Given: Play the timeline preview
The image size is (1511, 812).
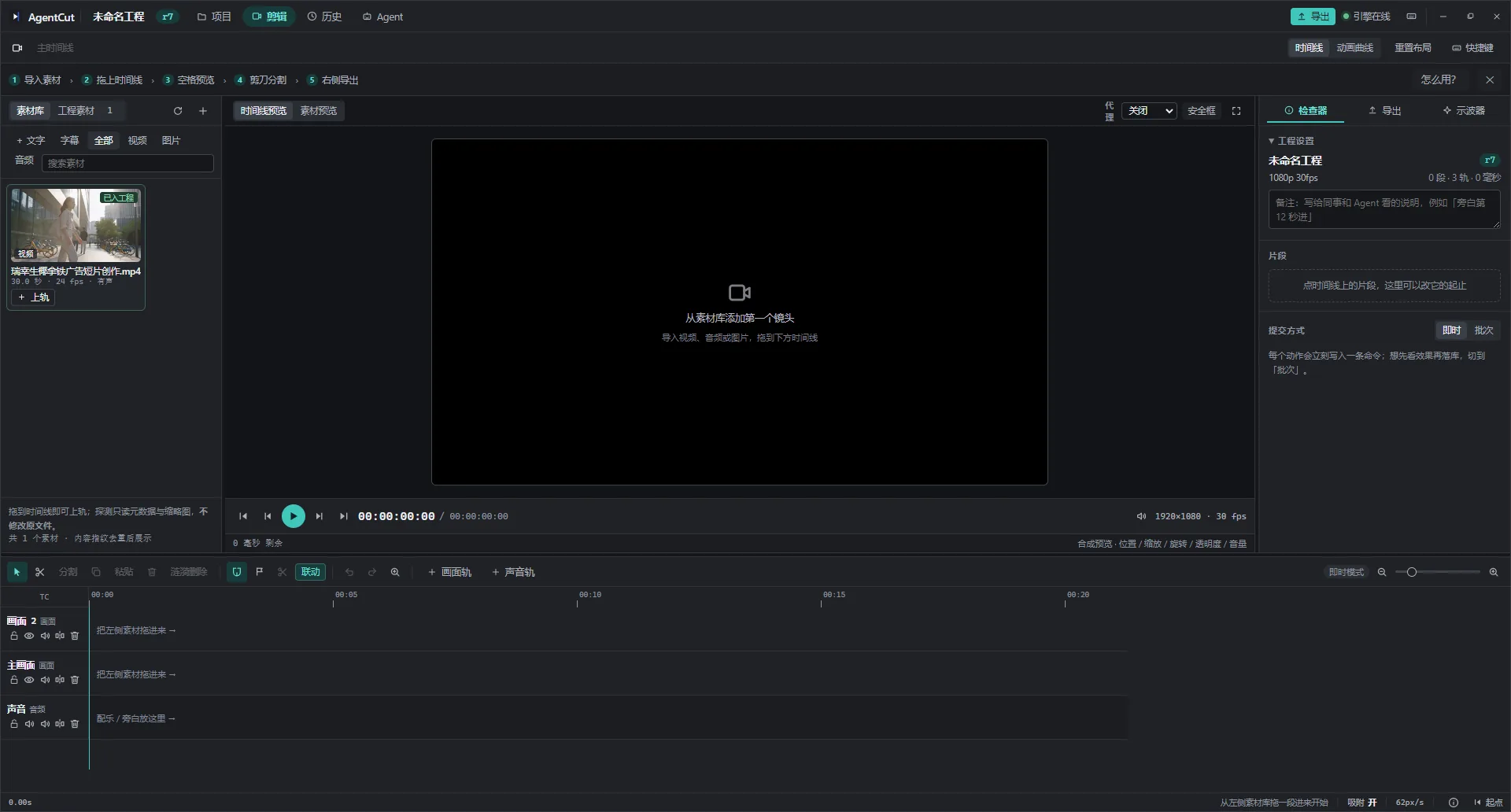Looking at the screenshot, I should coord(294,516).
